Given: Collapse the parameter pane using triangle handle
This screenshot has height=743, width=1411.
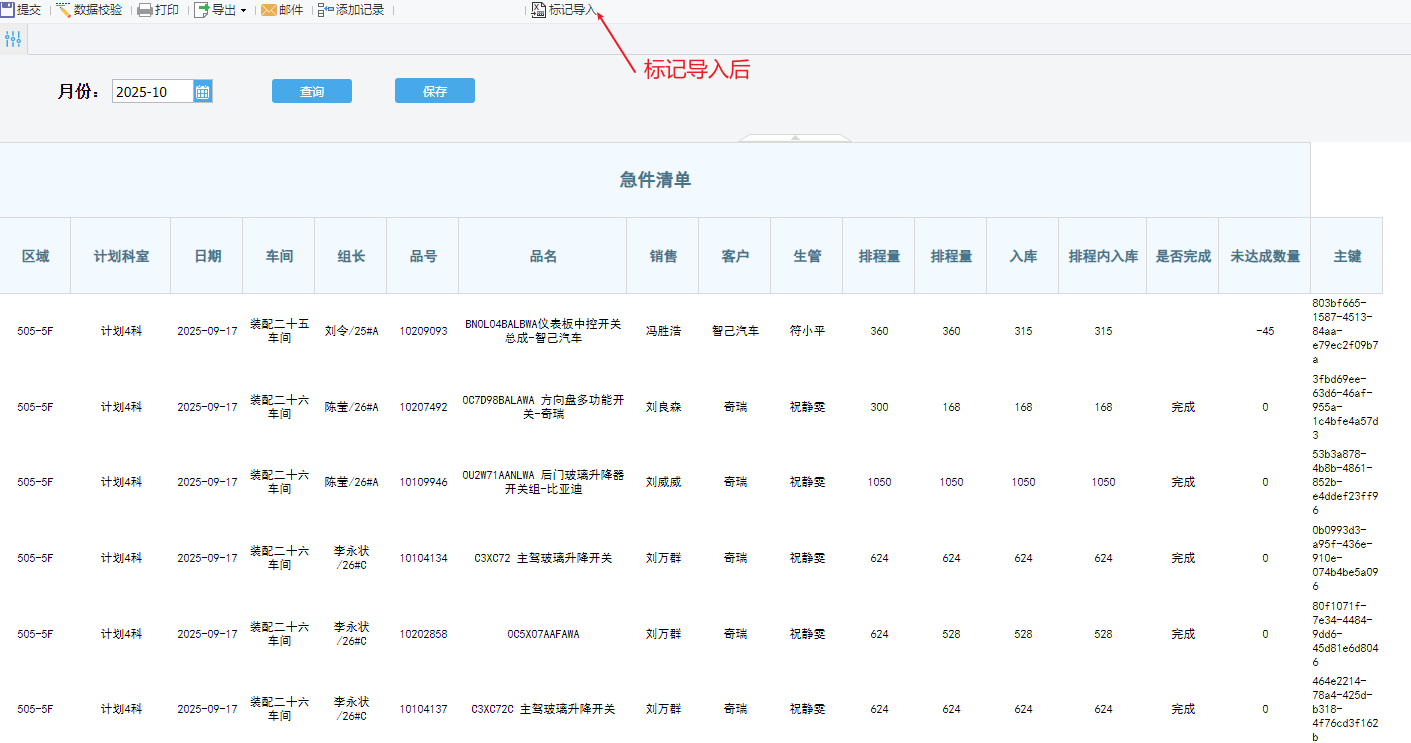Looking at the screenshot, I should point(795,137).
